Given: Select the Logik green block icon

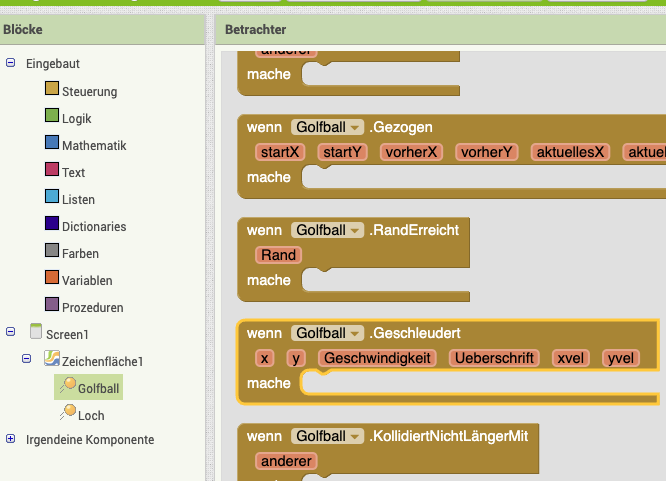Looking at the screenshot, I should pos(52,118).
